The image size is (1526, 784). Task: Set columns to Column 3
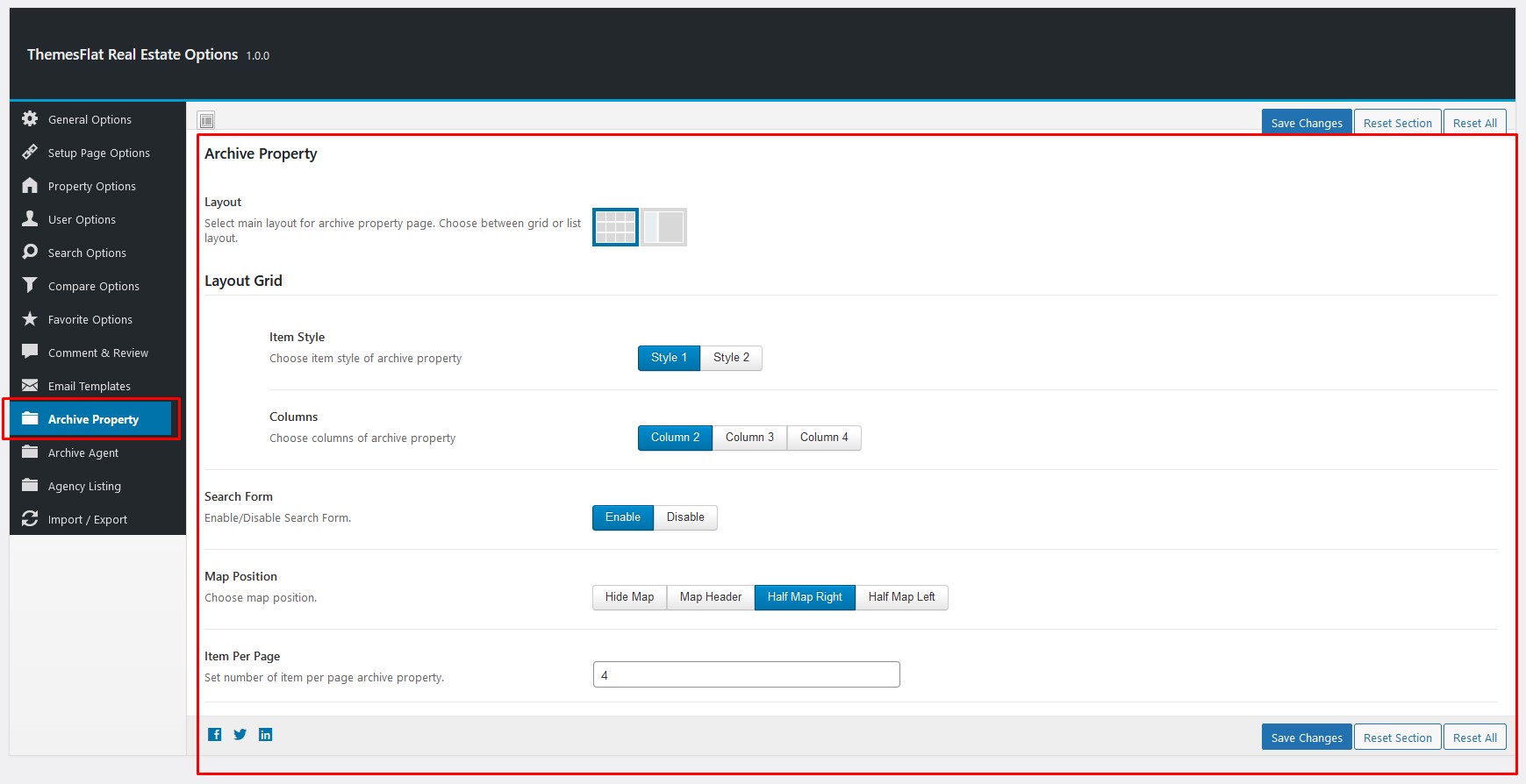tap(749, 438)
